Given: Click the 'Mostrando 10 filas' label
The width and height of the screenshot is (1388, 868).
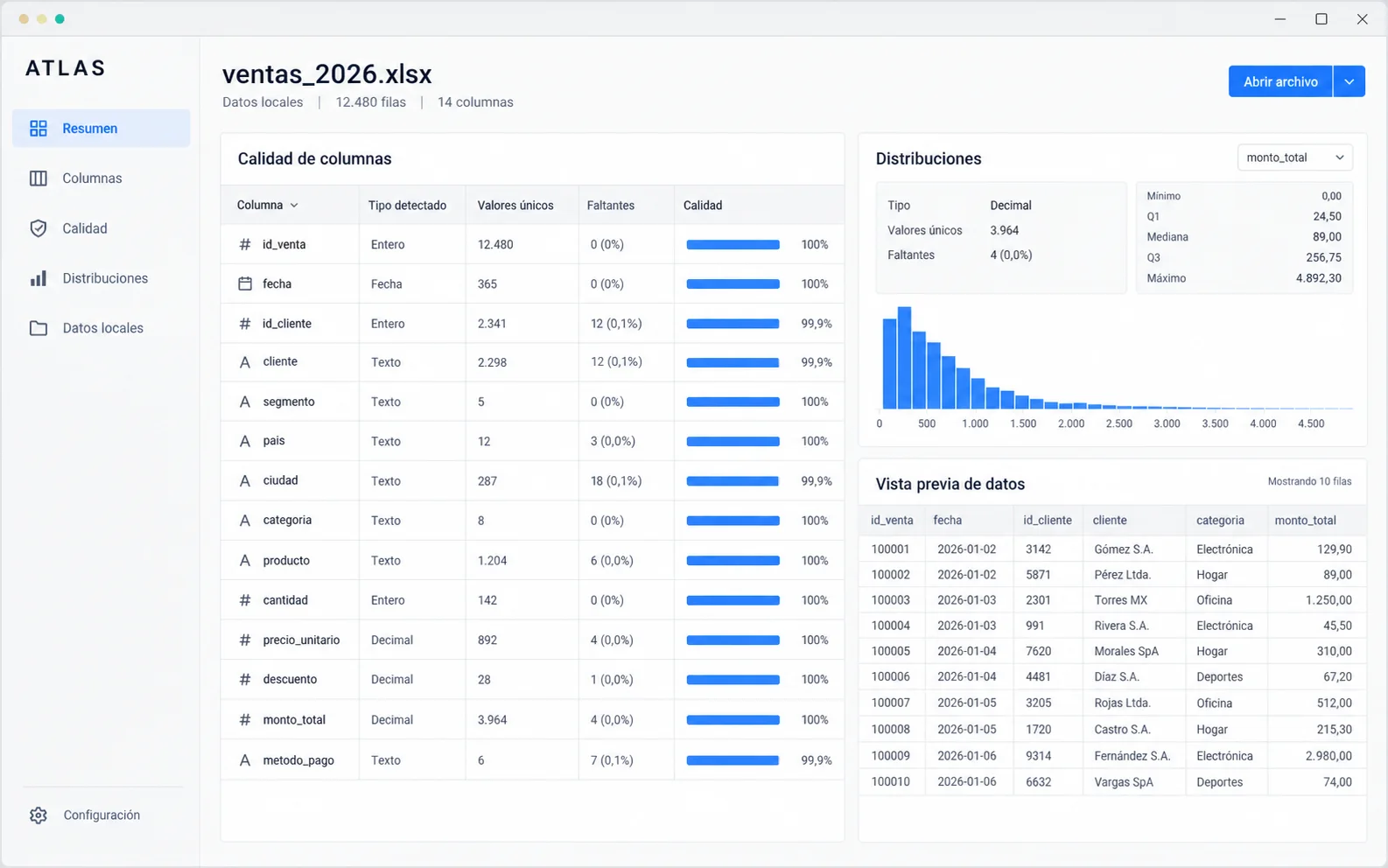Looking at the screenshot, I should (1310, 482).
